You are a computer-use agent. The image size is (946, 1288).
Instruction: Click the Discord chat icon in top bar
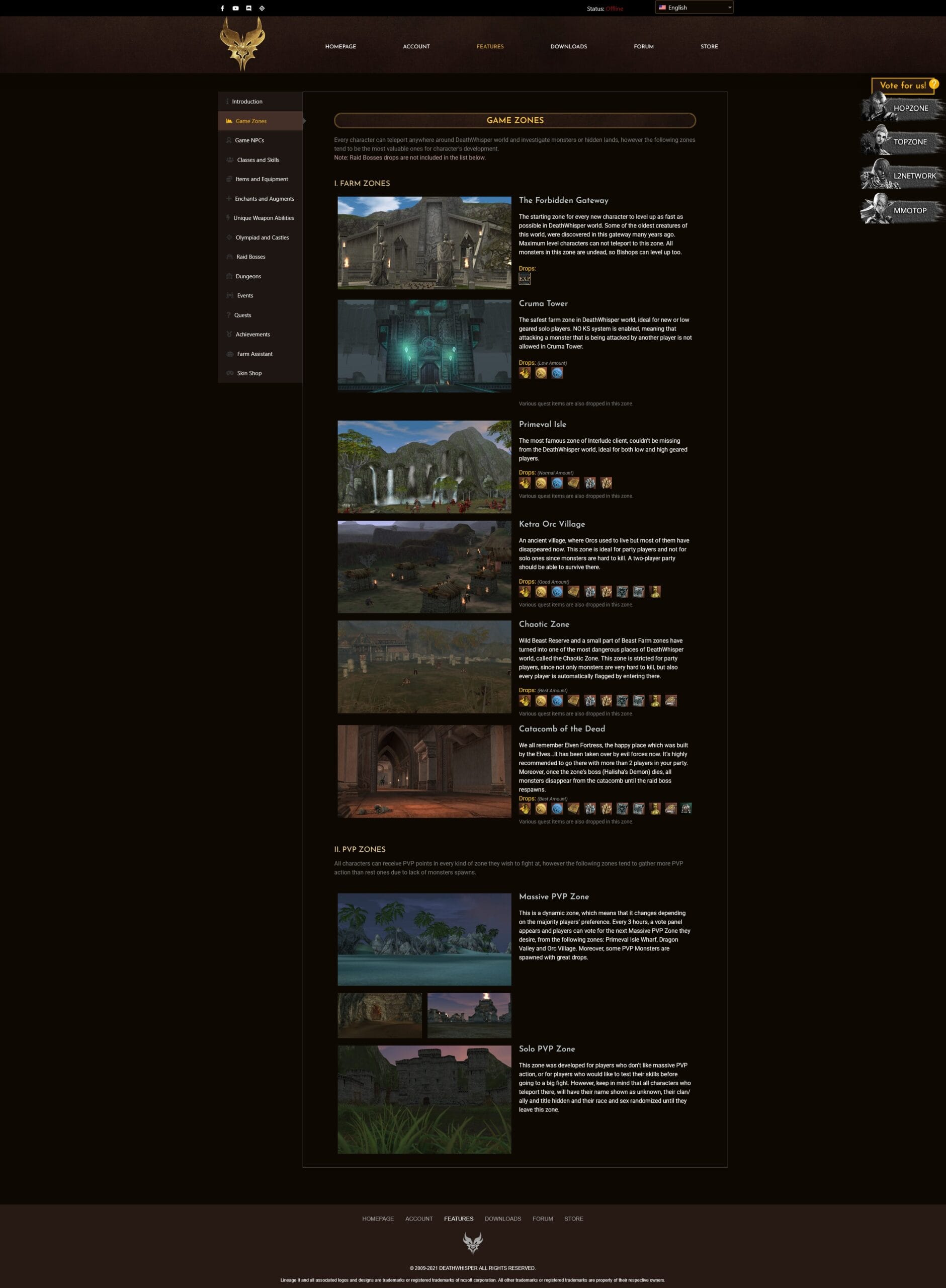point(248,9)
